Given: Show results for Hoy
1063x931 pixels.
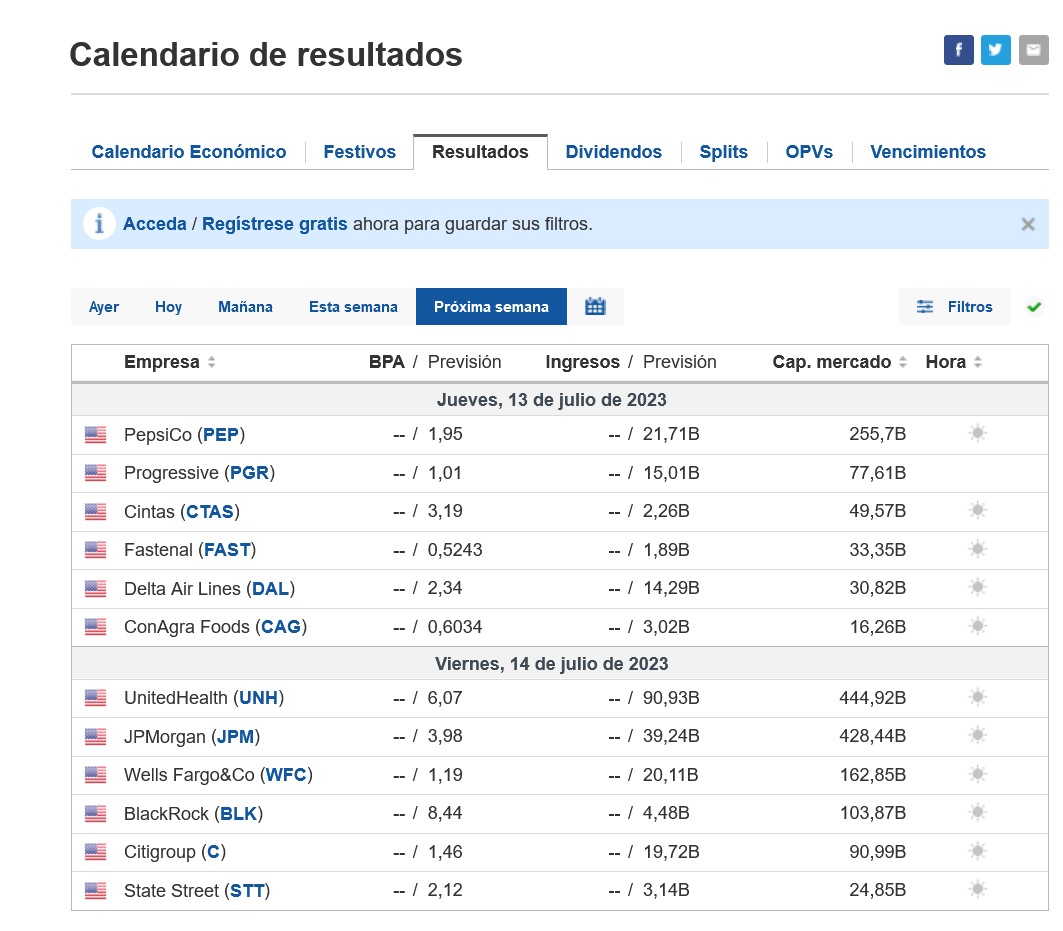Looking at the screenshot, I should click(x=168, y=306).
